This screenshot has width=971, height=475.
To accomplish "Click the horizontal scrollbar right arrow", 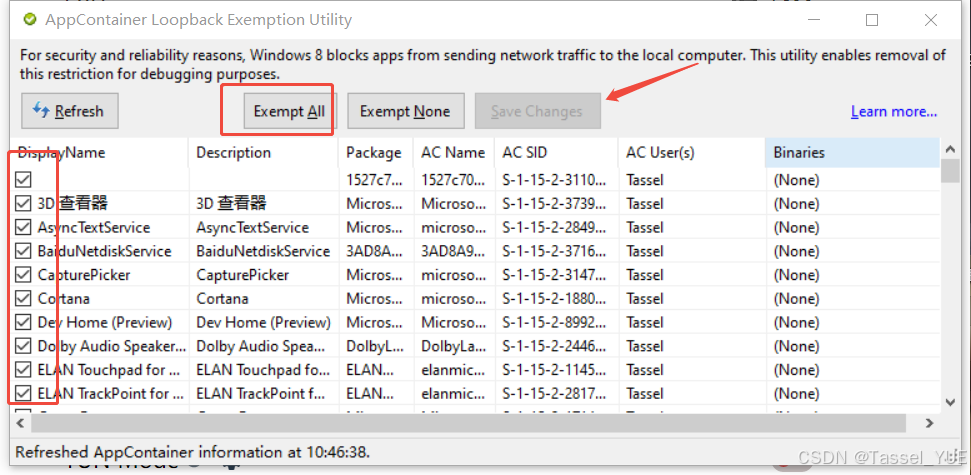I will point(929,424).
